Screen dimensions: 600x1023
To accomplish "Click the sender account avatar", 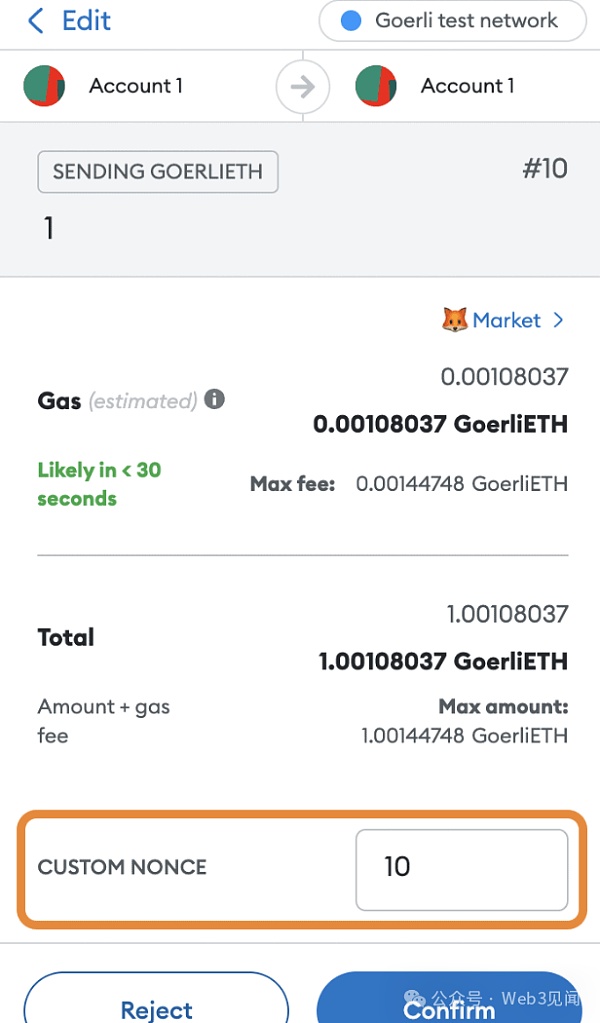I will [x=44, y=87].
